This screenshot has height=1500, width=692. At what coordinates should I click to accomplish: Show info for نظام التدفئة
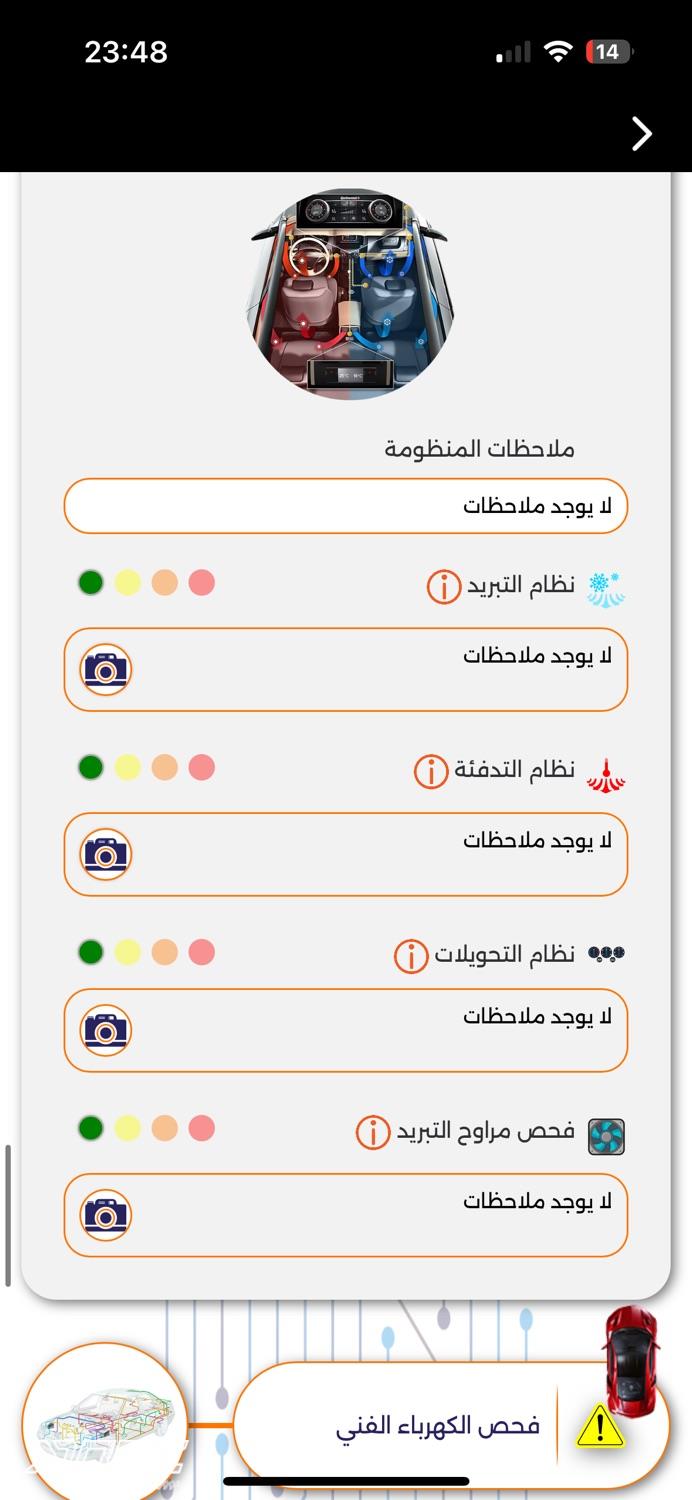point(431,771)
